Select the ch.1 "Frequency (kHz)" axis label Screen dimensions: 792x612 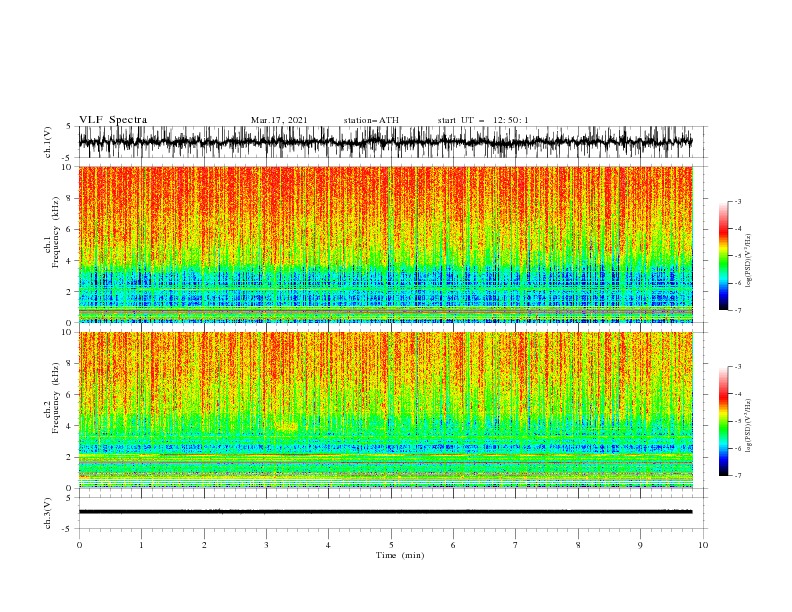pos(56,232)
